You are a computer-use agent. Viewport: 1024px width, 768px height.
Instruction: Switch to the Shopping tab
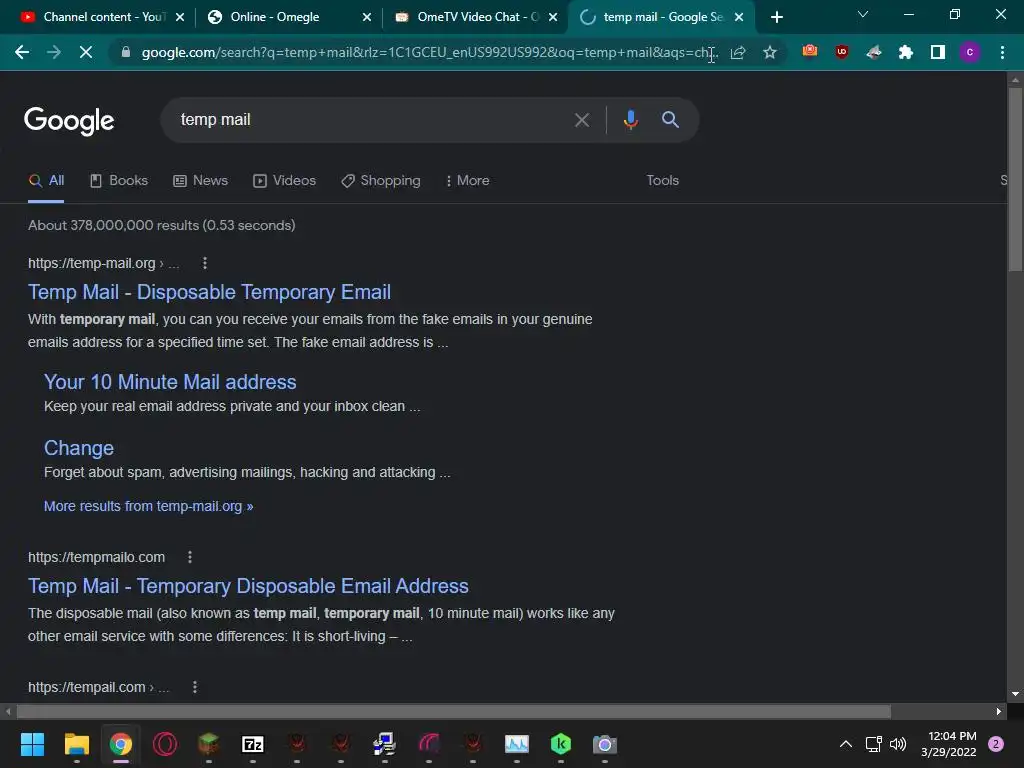(381, 181)
